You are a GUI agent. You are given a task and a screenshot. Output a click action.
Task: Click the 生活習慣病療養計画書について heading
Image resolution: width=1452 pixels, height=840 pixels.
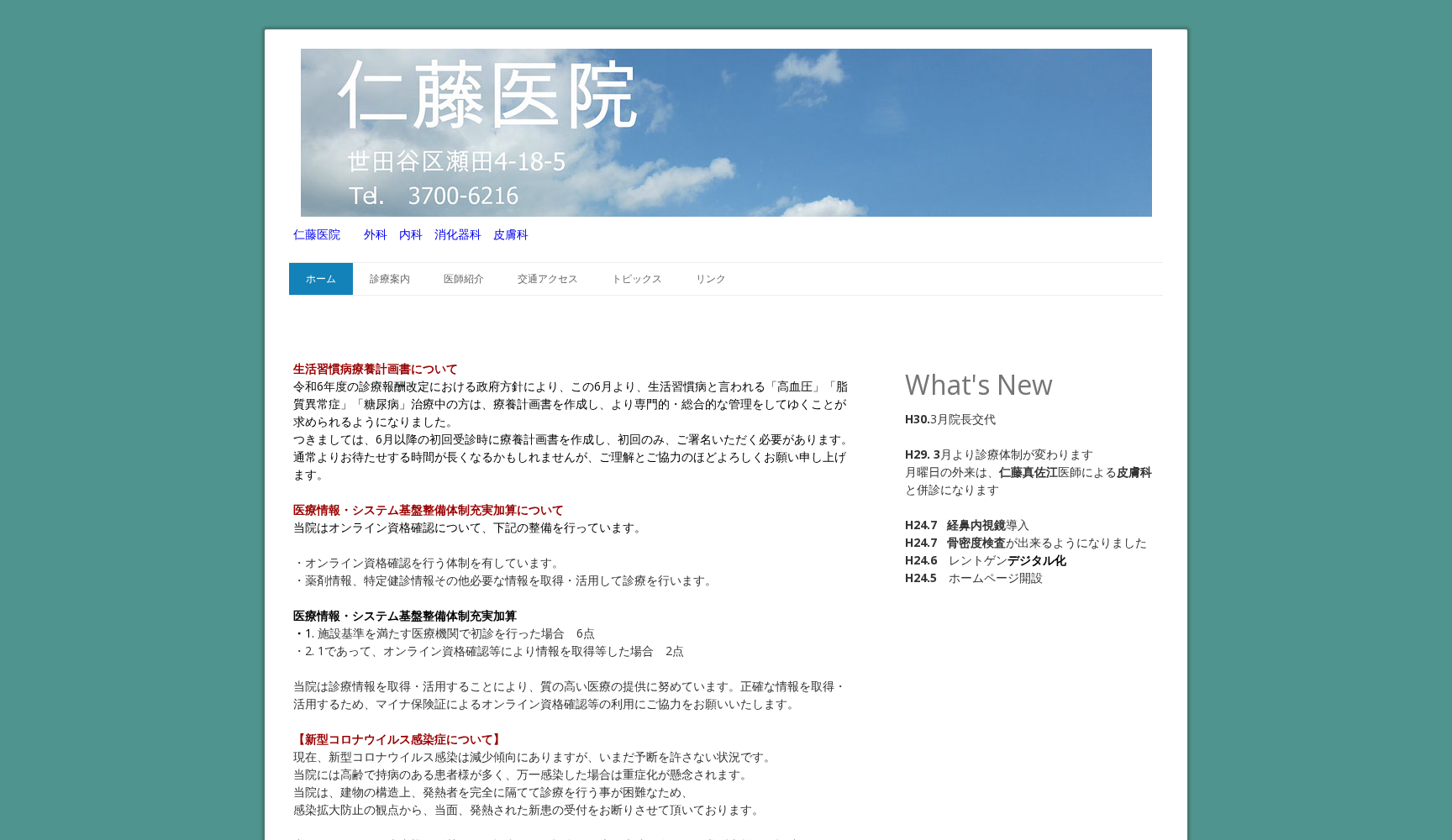tap(374, 369)
